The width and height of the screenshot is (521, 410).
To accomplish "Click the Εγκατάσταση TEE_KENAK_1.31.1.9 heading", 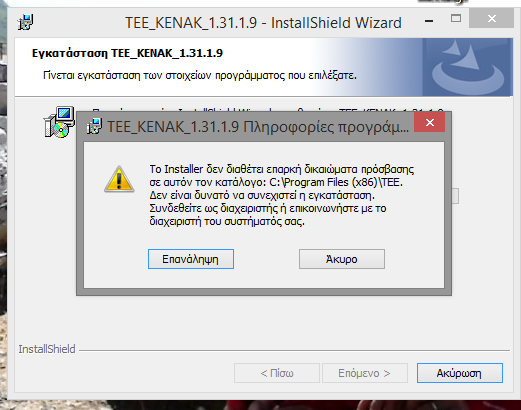I will click(127, 53).
